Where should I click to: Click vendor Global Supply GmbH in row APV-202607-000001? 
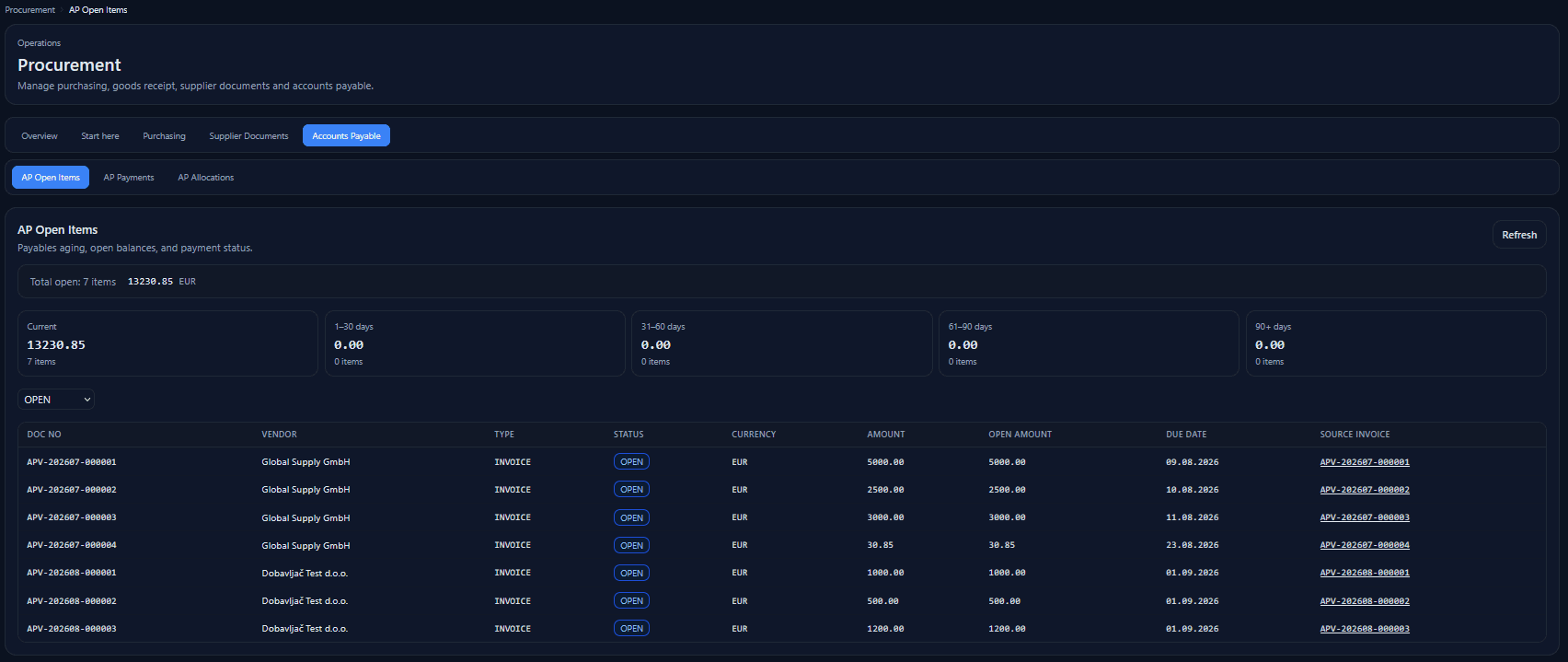coord(306,462)
